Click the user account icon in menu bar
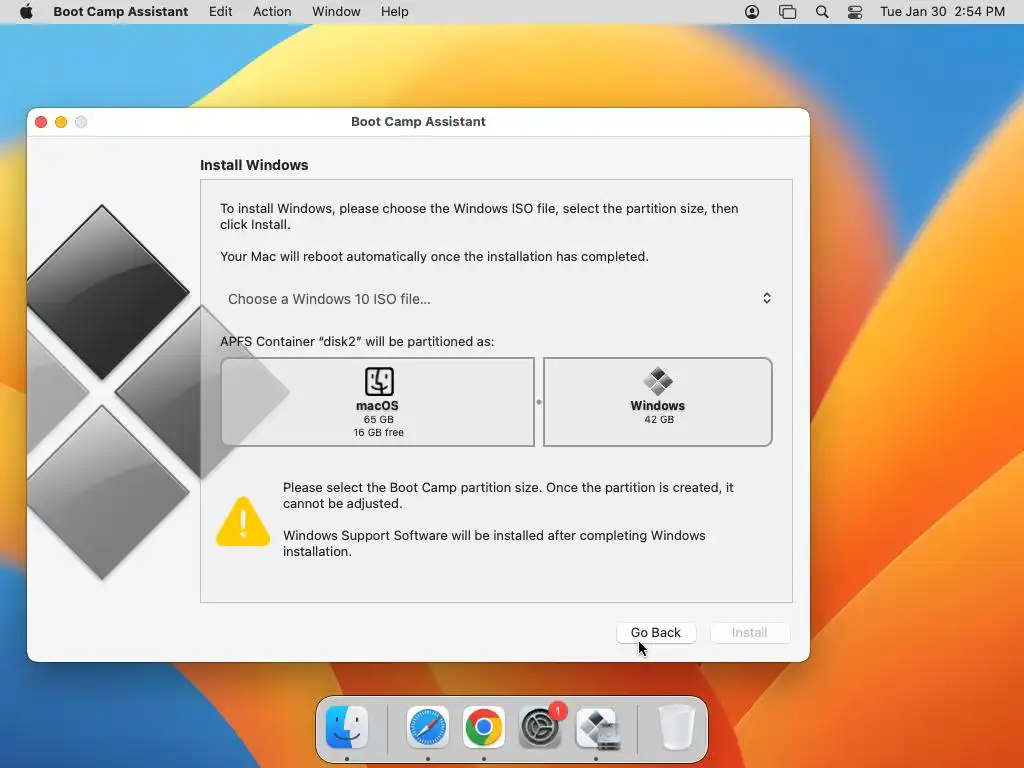This screenshot has width=1024, height=768. pyautogui.click(x=752, y=12)
